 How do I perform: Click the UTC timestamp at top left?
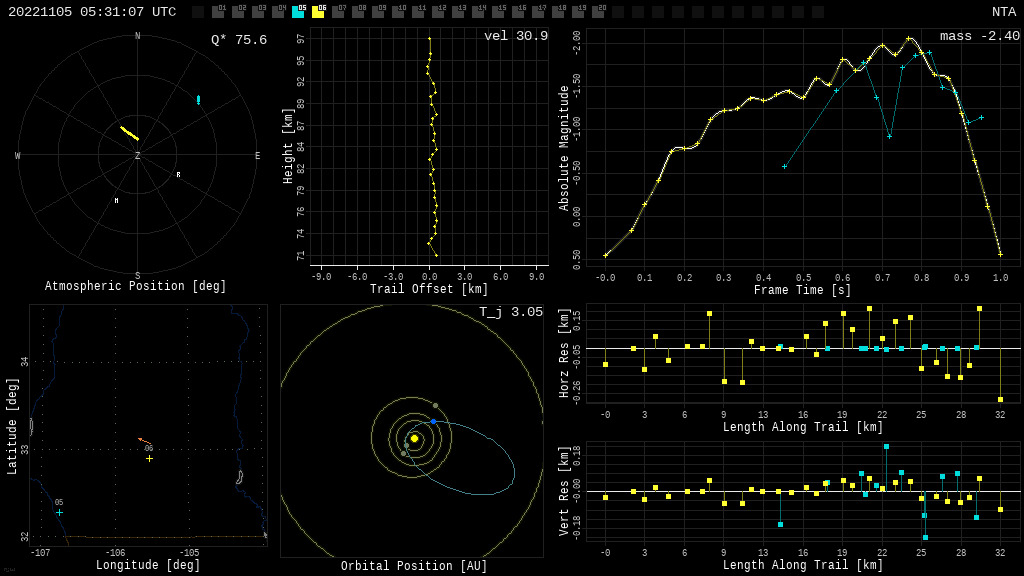[x=92, y=12]
